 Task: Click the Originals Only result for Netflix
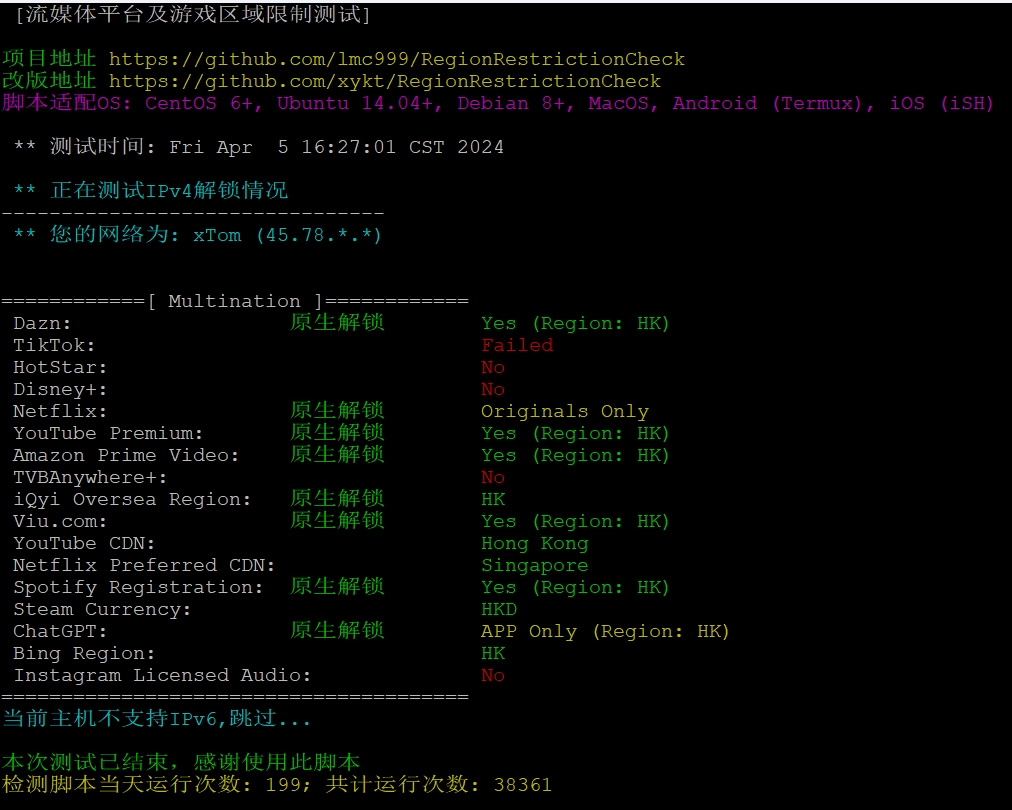coord(565,411)
